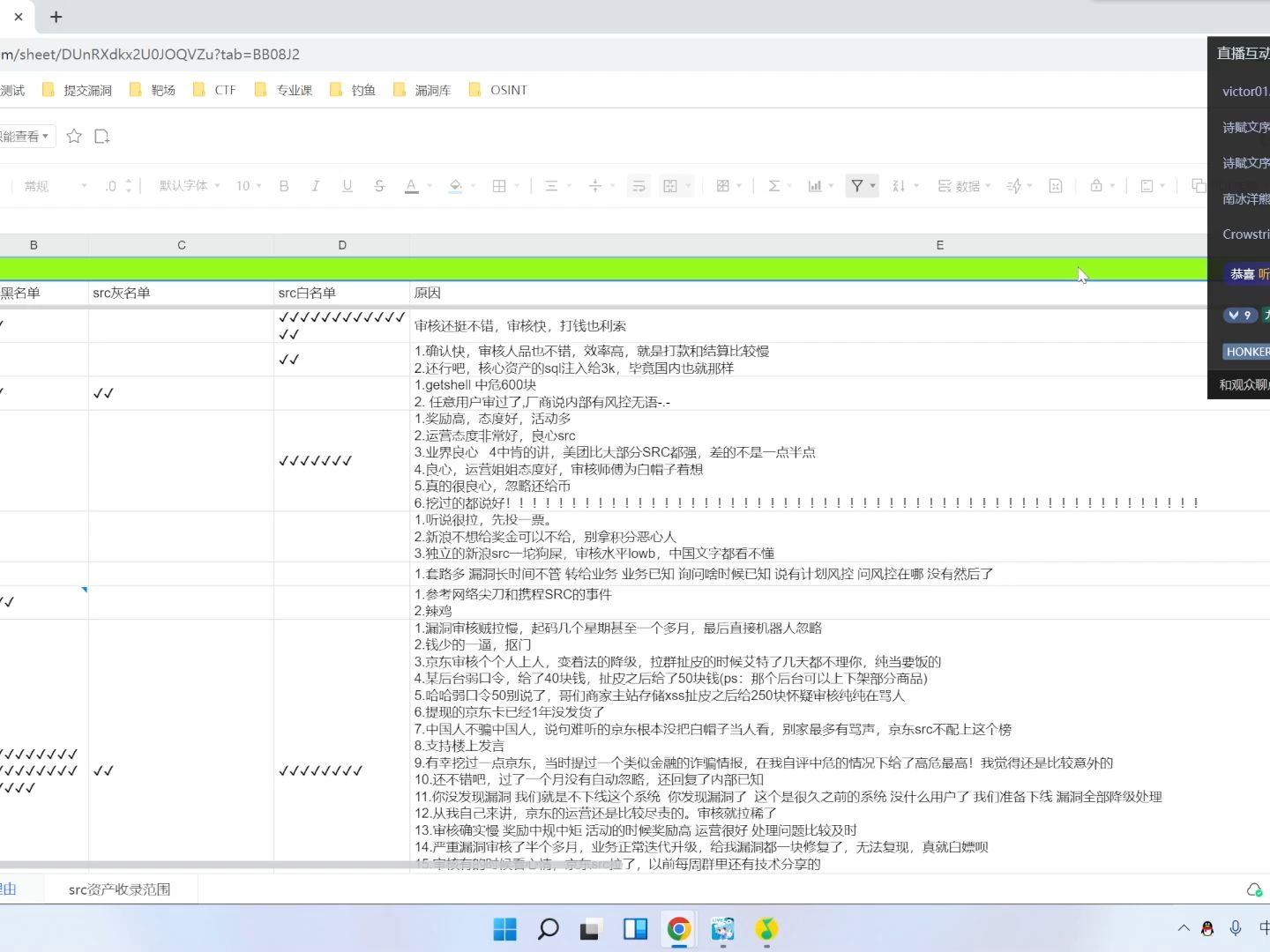Screen dimensions: 1270x952
Task: Click the browser address bar URL
Action: pos(150,55)
